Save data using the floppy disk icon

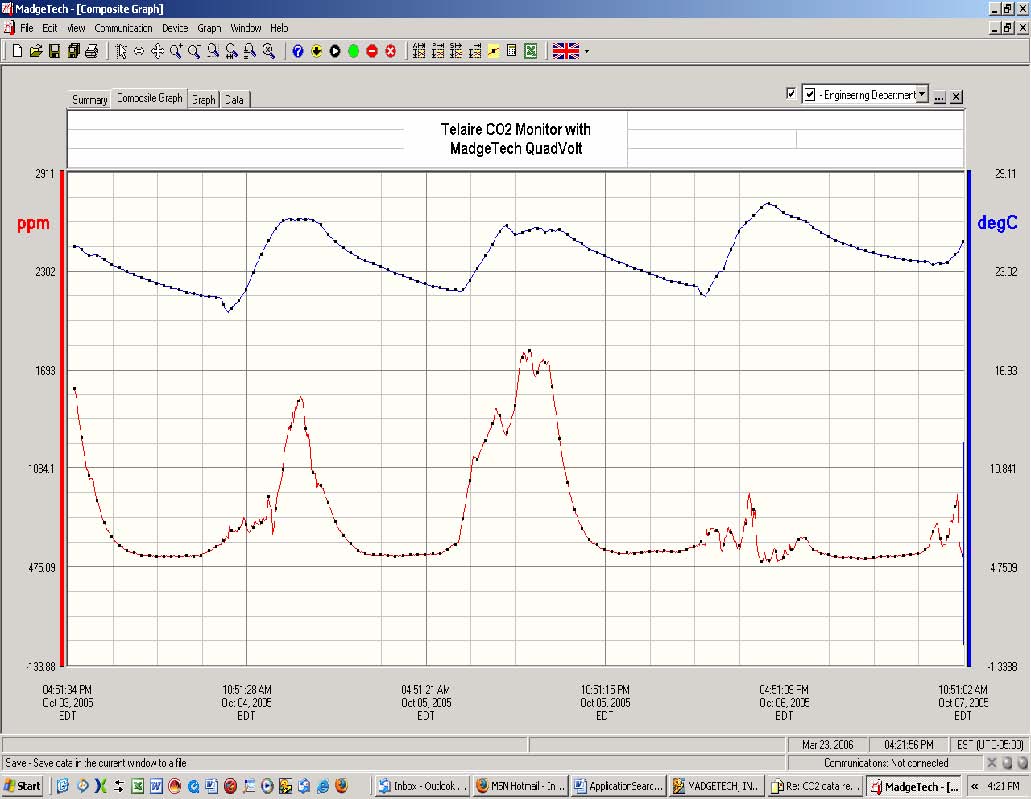pyautogui.click(x=55, y=51)
